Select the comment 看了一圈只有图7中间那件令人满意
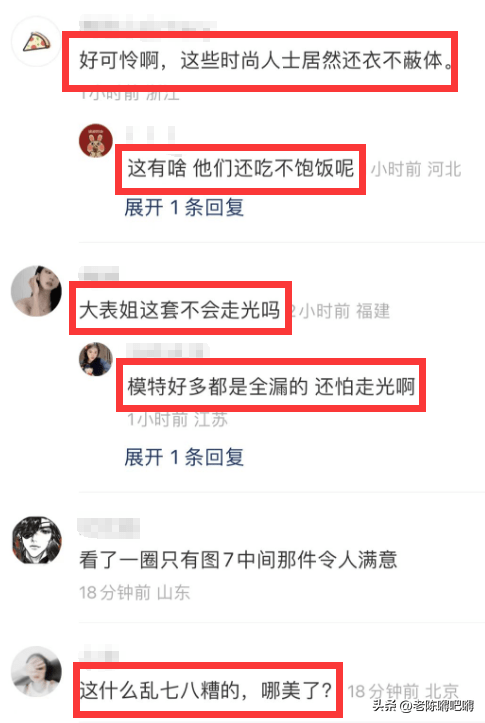Image resolution: width=485 pixels, height=723 pixels. (238, 560)
